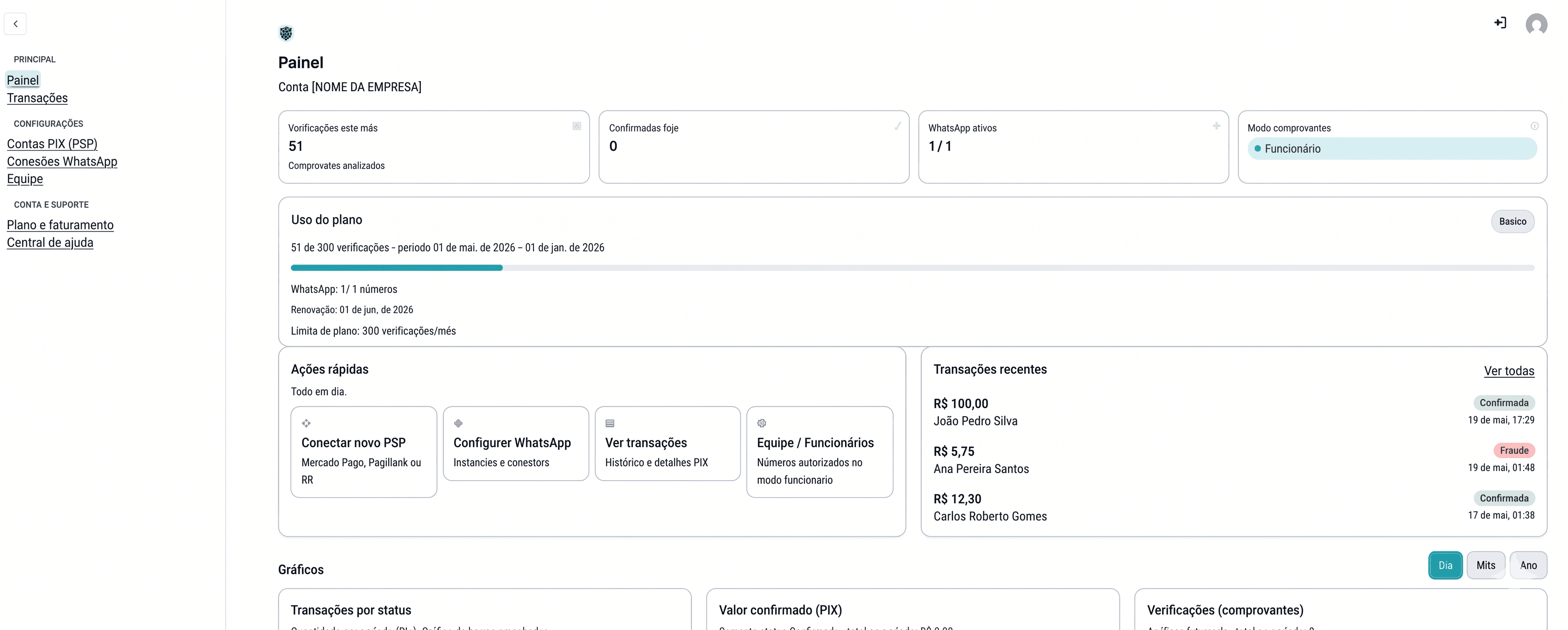
Task: Open Equipe / Funcionários quick action
Action: [x=820, y=451]
